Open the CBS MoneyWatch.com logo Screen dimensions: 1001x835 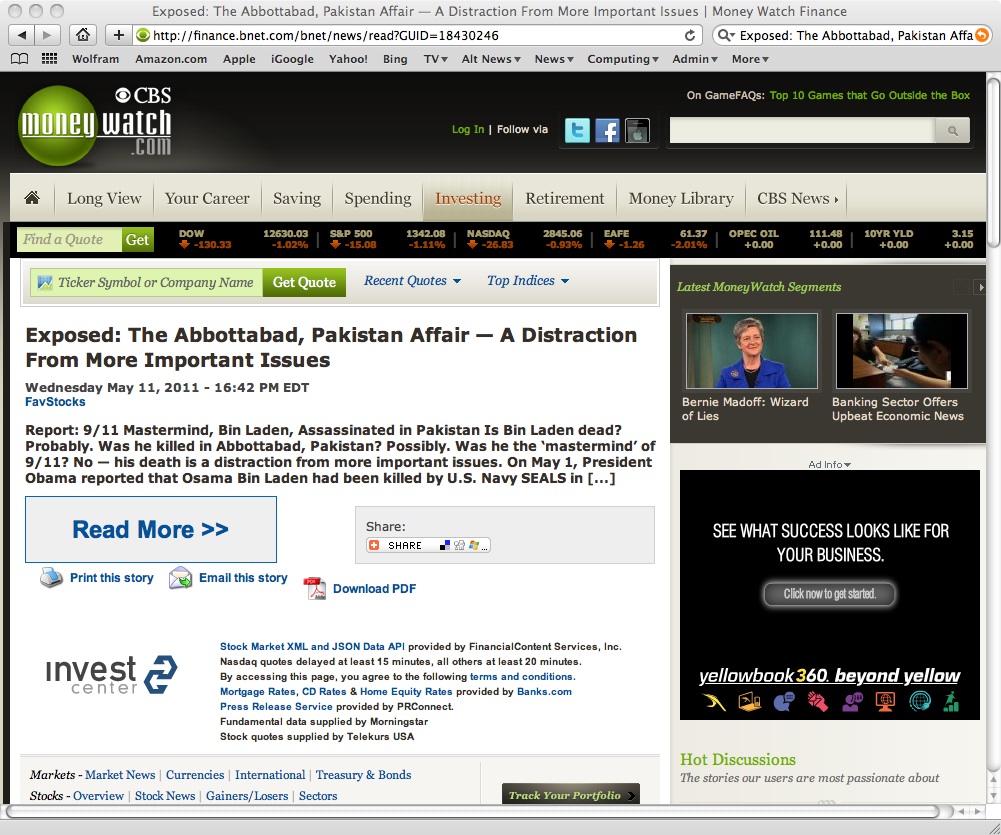[96, 124]
